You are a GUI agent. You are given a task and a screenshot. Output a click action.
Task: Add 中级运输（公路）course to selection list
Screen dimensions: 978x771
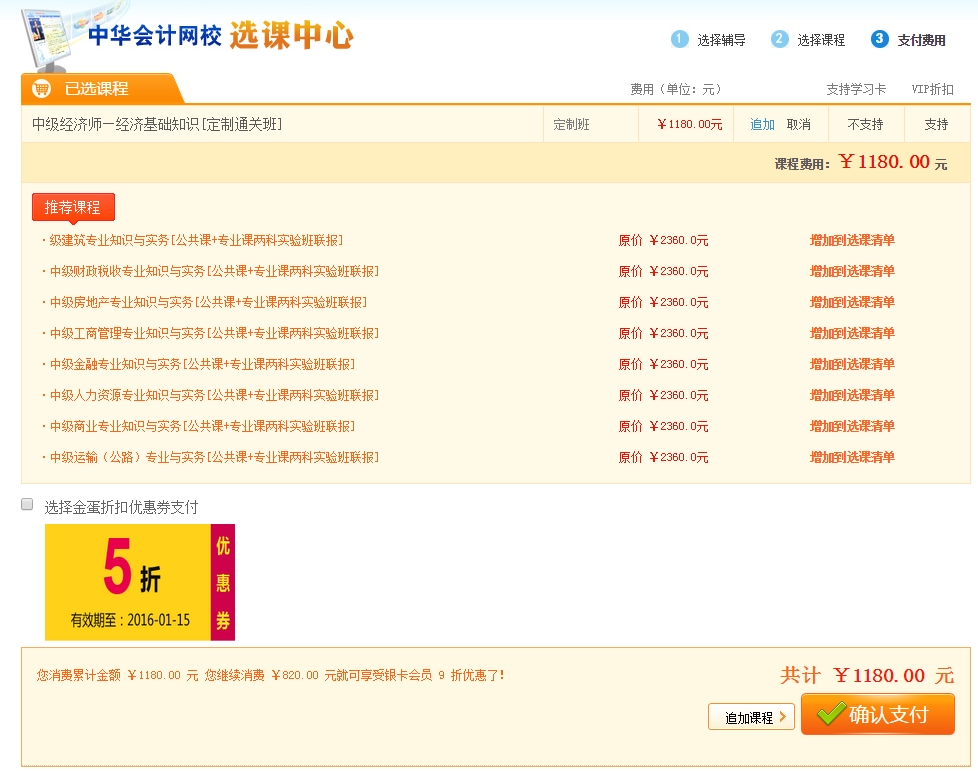point(852,457)
